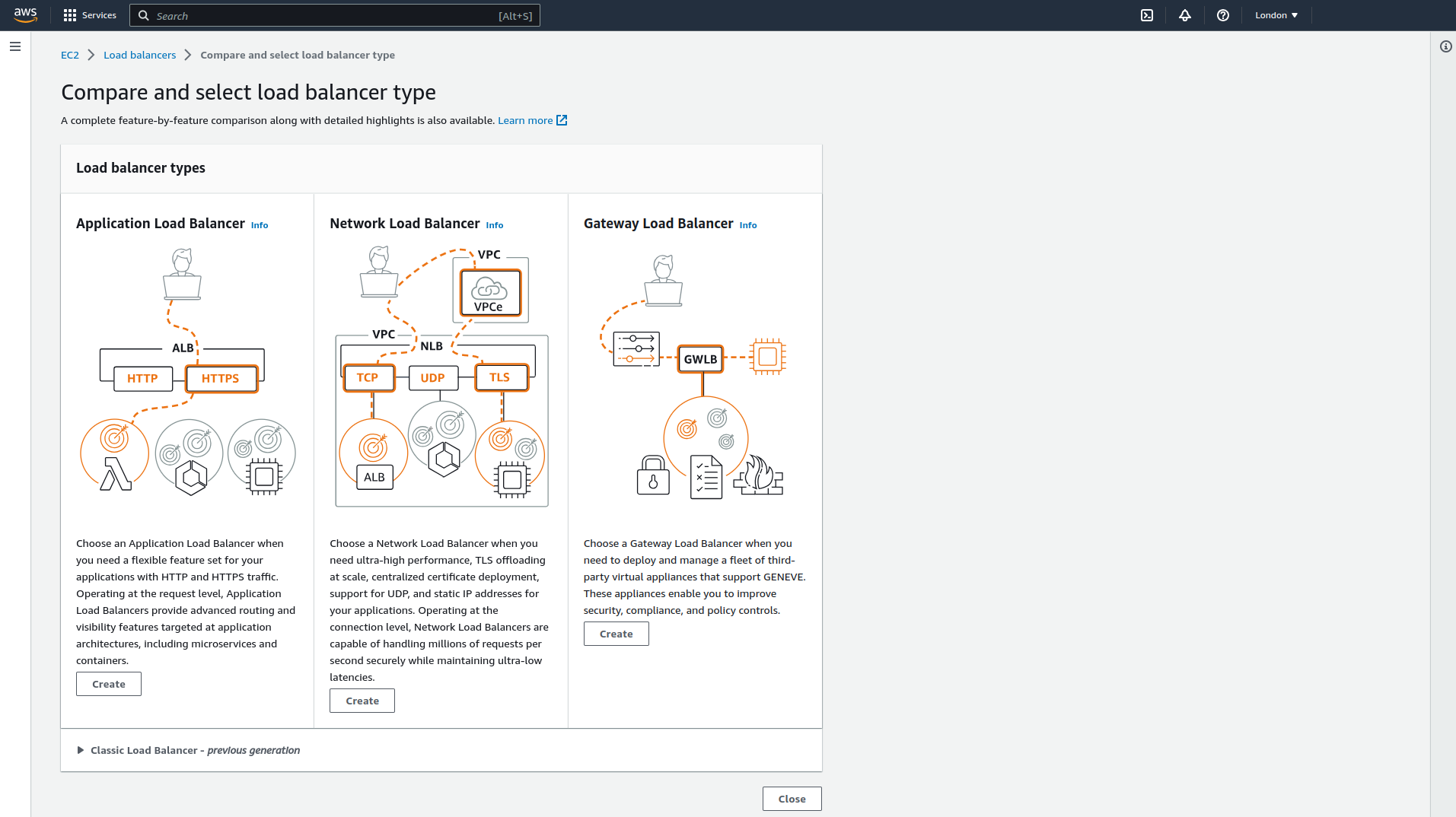The width and height of the screenshot is (1456, 817).
Task: Click the HTTP box in ALB diagram
Action: 143,378
